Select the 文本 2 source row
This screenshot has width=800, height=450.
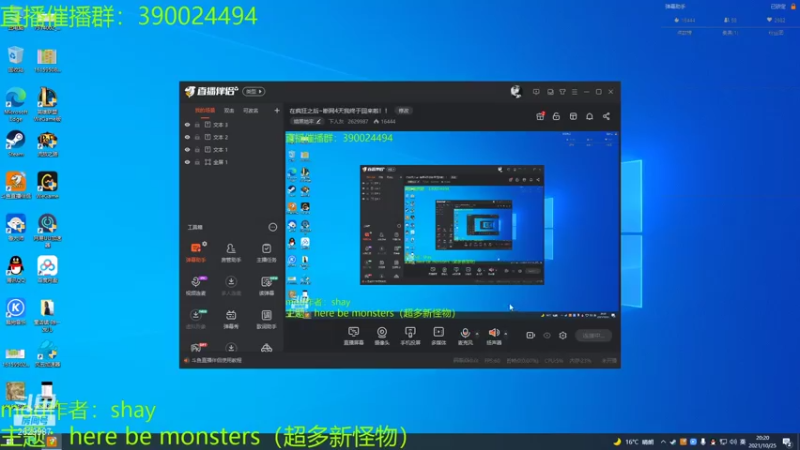233,137
